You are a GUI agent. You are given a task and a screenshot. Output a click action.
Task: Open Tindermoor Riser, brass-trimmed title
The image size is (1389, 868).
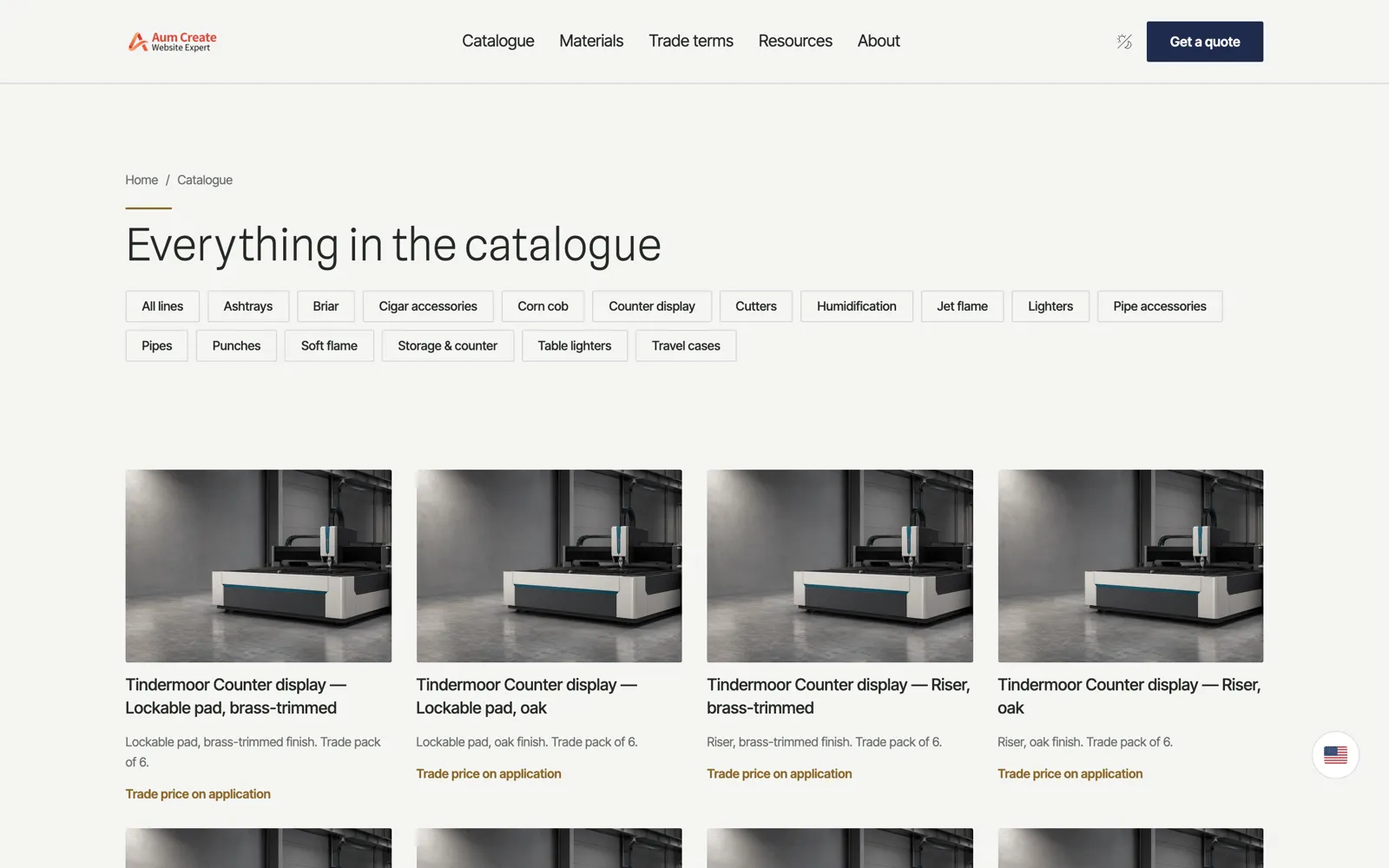[x=839, y=696]
